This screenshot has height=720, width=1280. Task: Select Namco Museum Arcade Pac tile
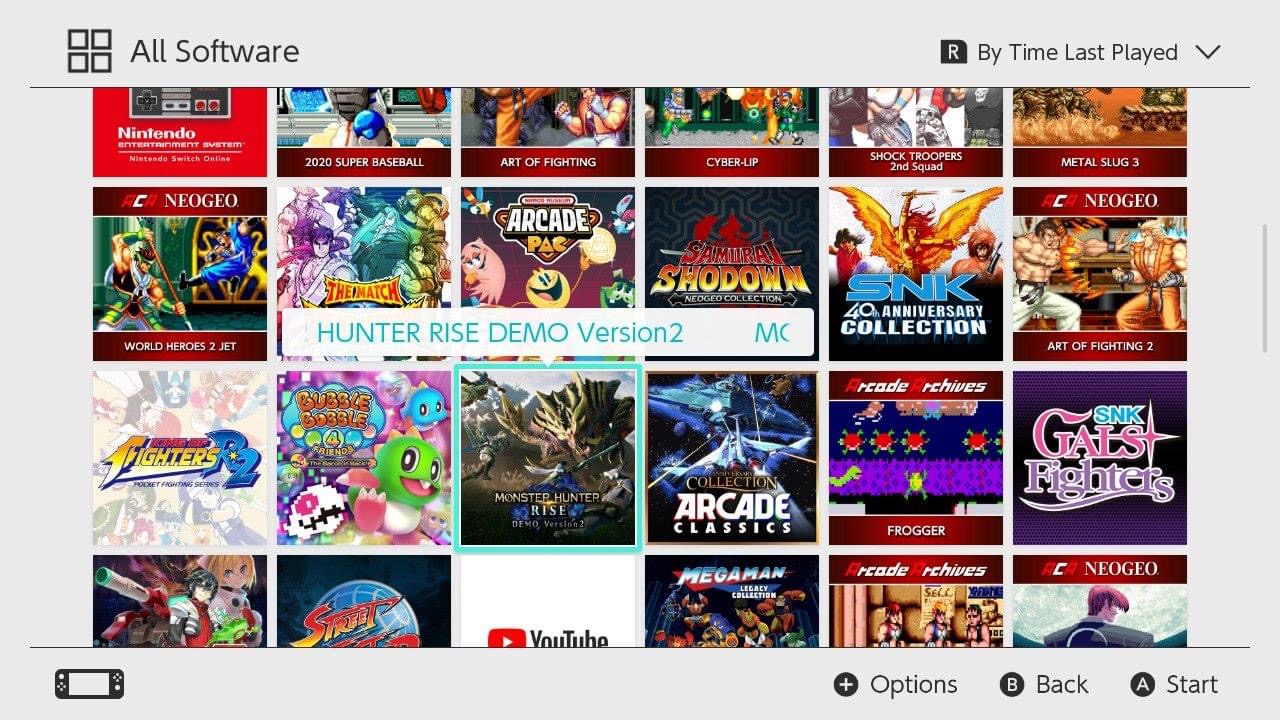coord(548,274)
